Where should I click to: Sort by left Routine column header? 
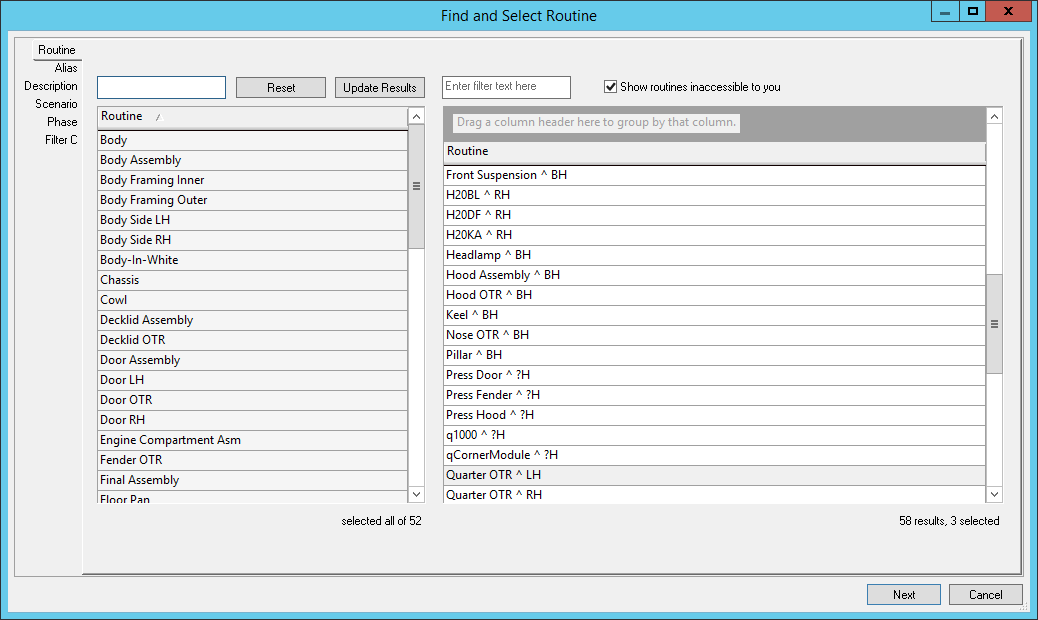(x=252, y=117)
